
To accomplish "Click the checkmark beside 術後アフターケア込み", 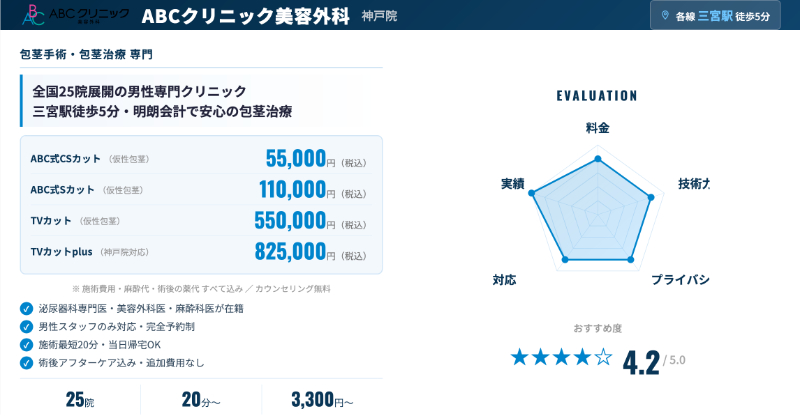I will (26, 362).
